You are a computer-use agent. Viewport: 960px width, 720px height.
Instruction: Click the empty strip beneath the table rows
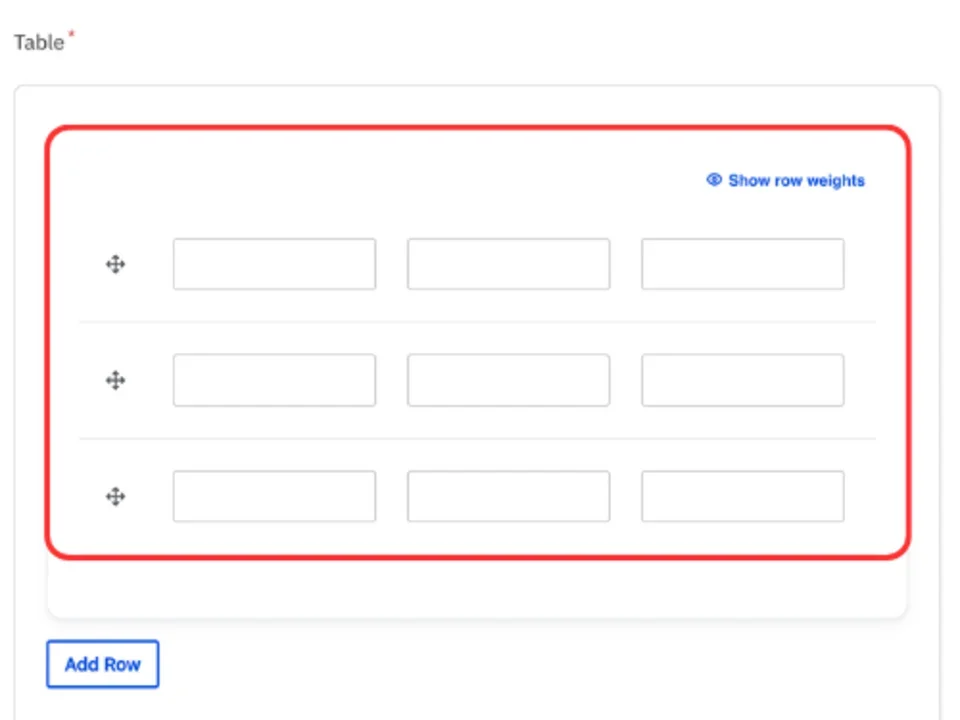(477, 590)
